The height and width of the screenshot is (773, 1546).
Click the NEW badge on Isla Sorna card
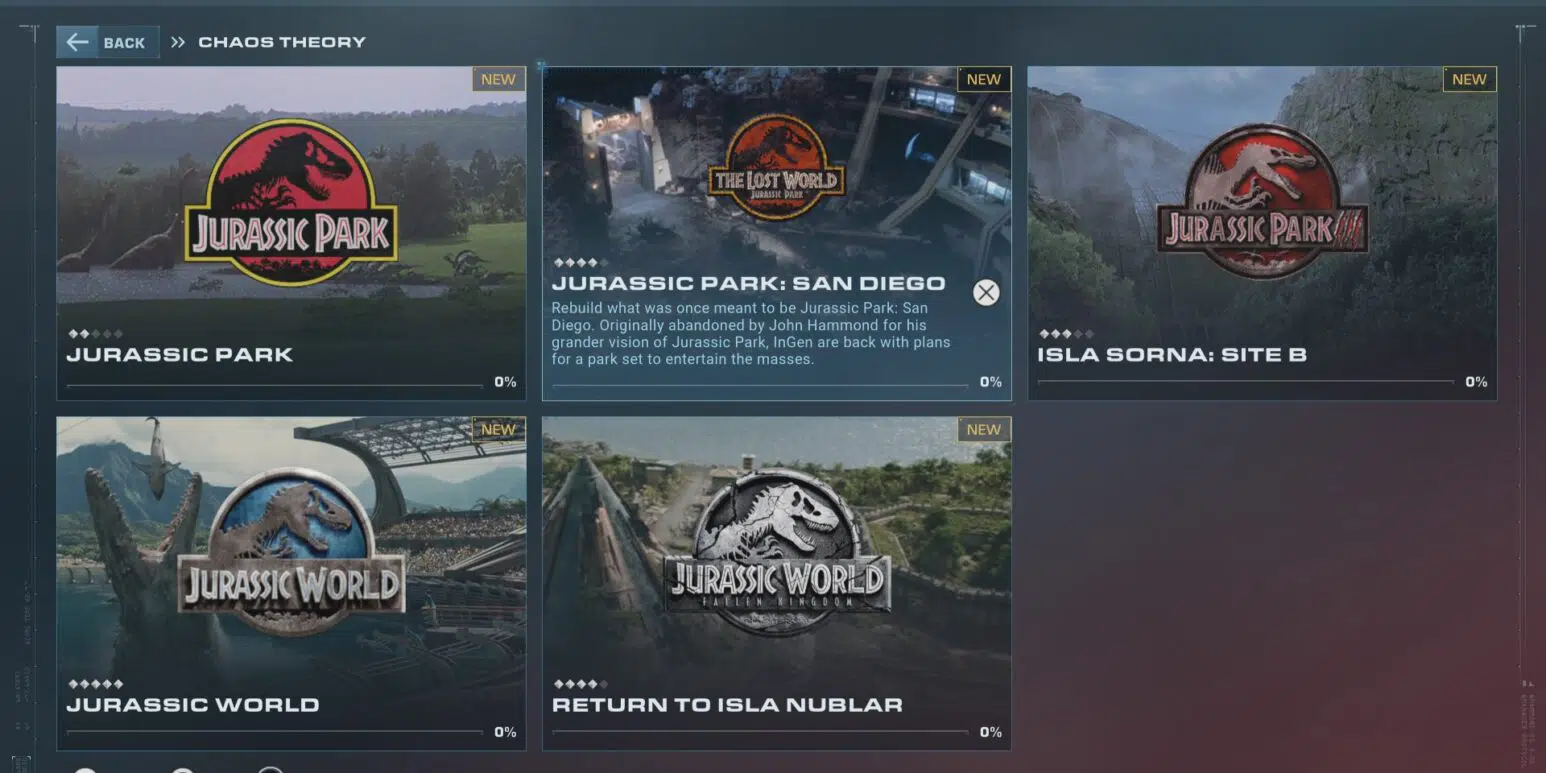(1469, 79)
